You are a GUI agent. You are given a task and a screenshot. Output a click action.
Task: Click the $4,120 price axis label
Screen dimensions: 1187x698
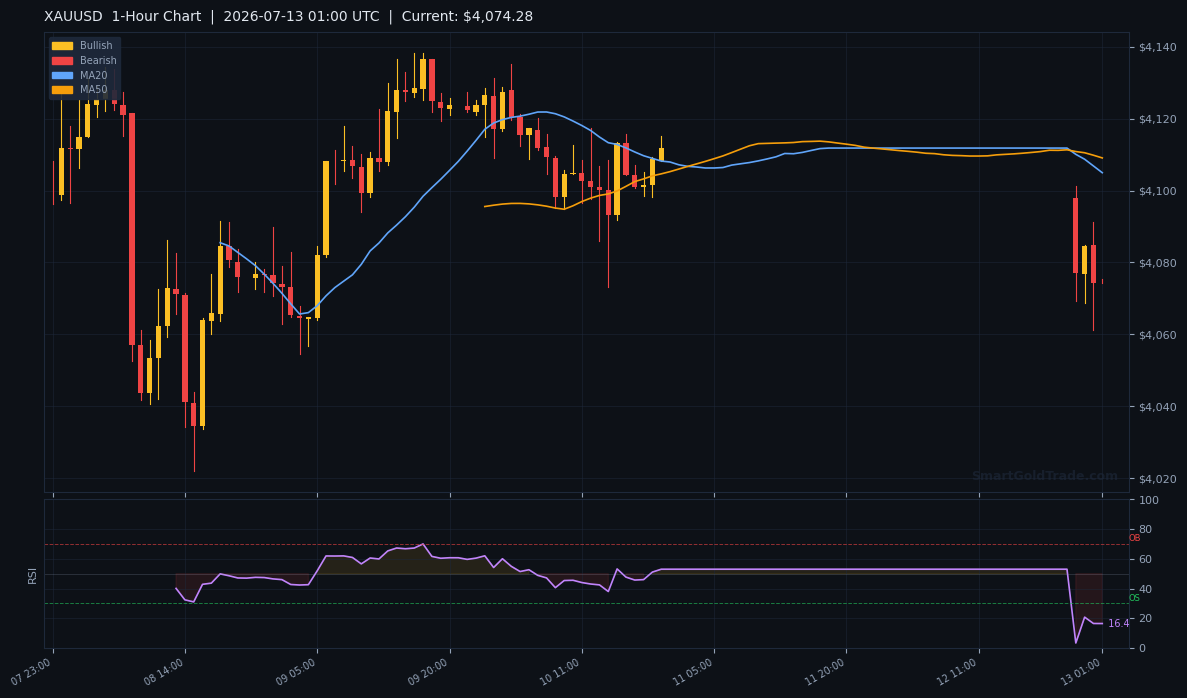coord(1157,120)
